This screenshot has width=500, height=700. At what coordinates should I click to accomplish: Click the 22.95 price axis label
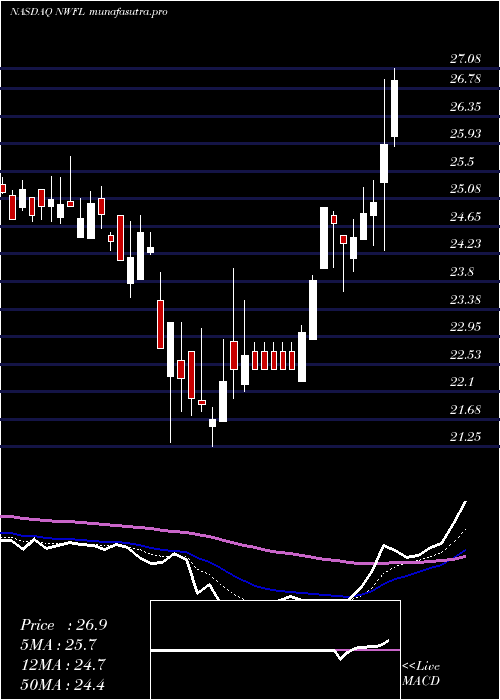tap(465, 327)
